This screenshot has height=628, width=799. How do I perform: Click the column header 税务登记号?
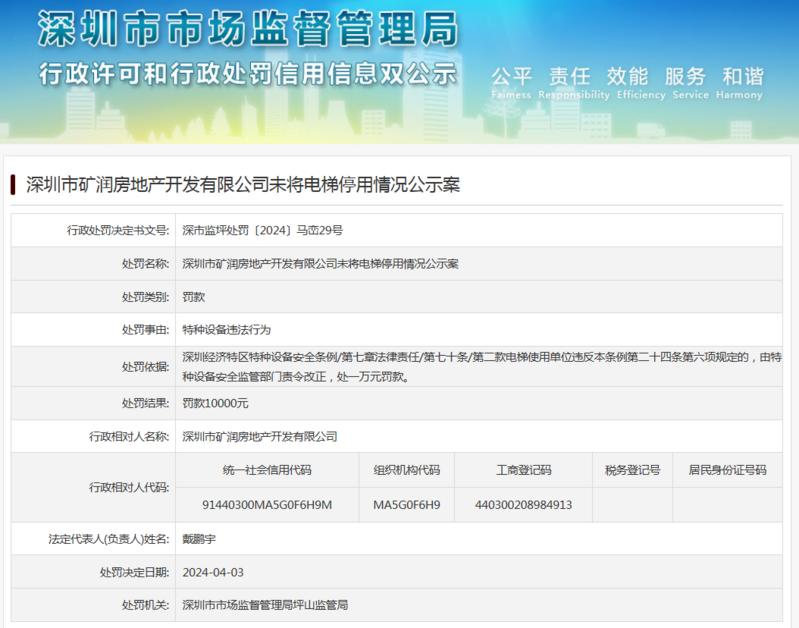point(632,470)
